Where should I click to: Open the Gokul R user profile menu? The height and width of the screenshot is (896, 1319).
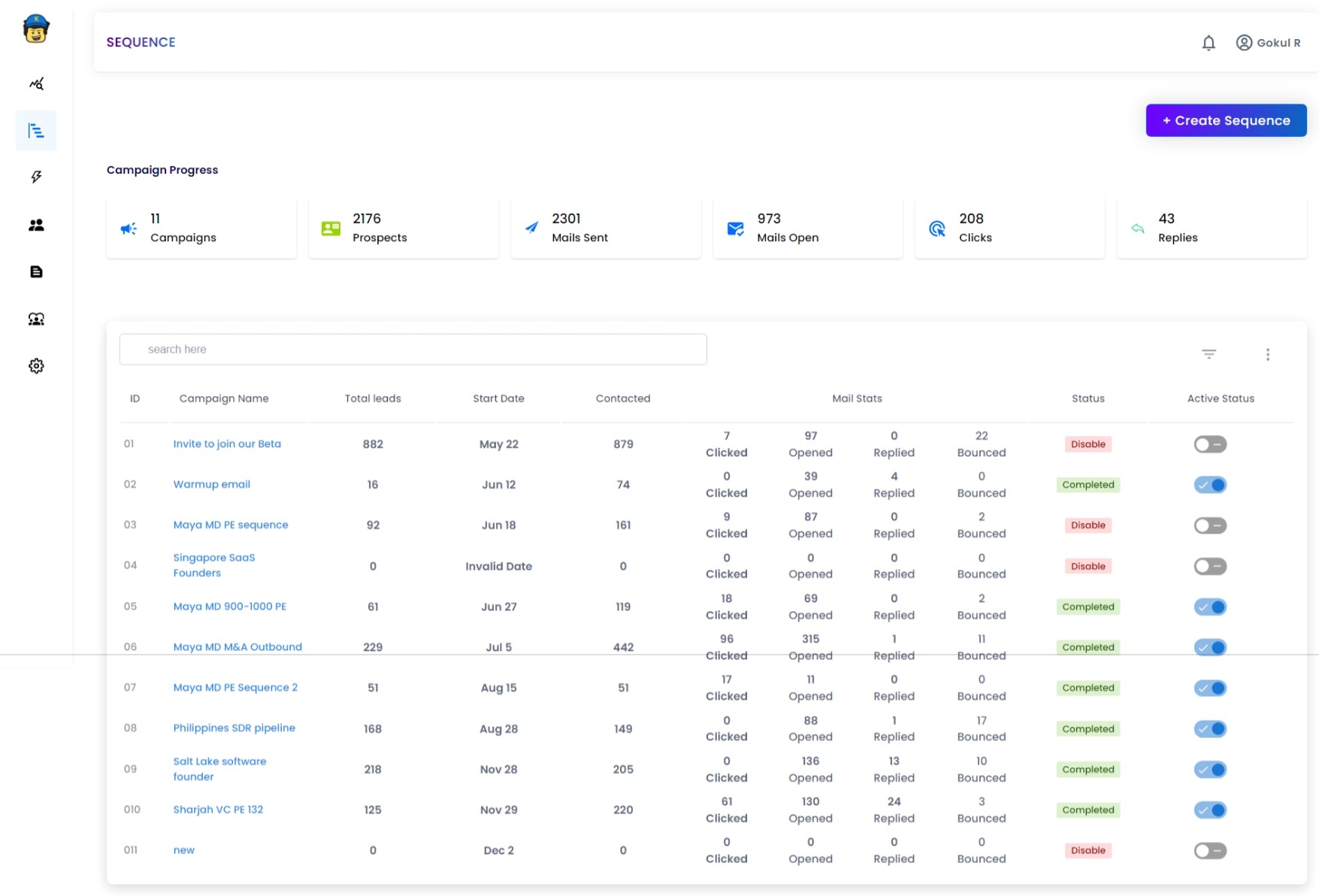click(1268, 43)
